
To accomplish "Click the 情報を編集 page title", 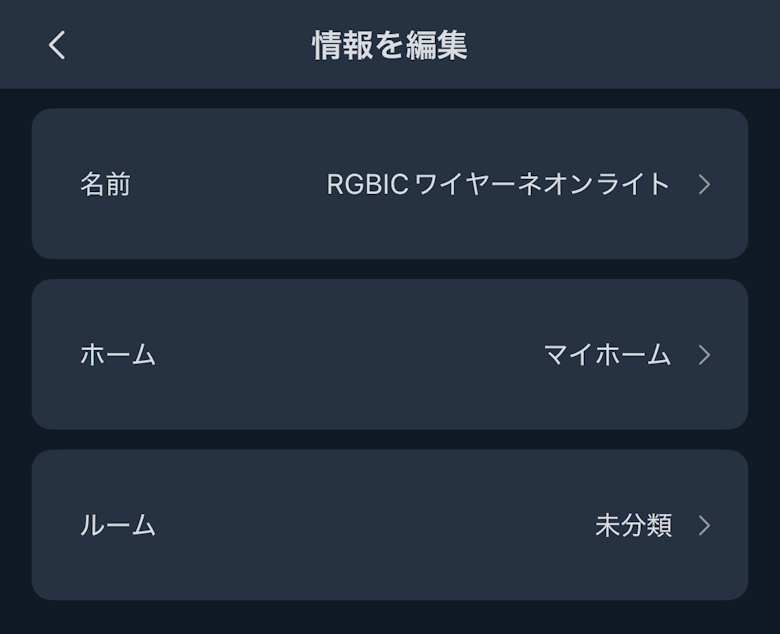I will [x=390, y=45].
